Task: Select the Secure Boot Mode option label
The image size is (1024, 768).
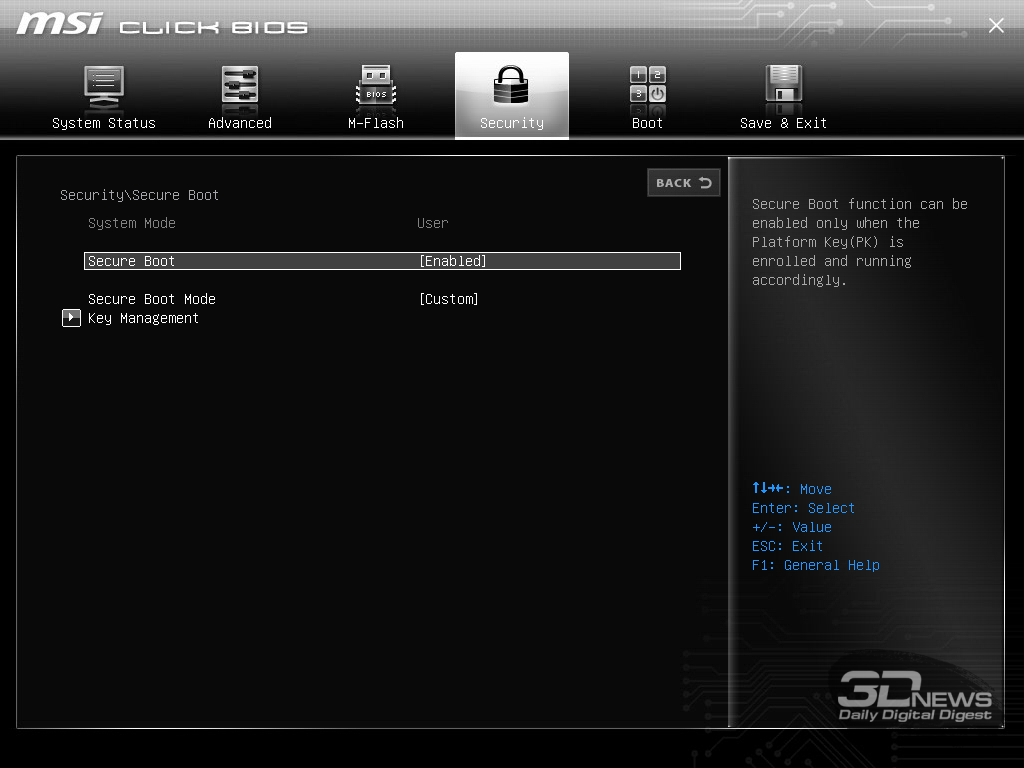Action: (x=151, y=299)
